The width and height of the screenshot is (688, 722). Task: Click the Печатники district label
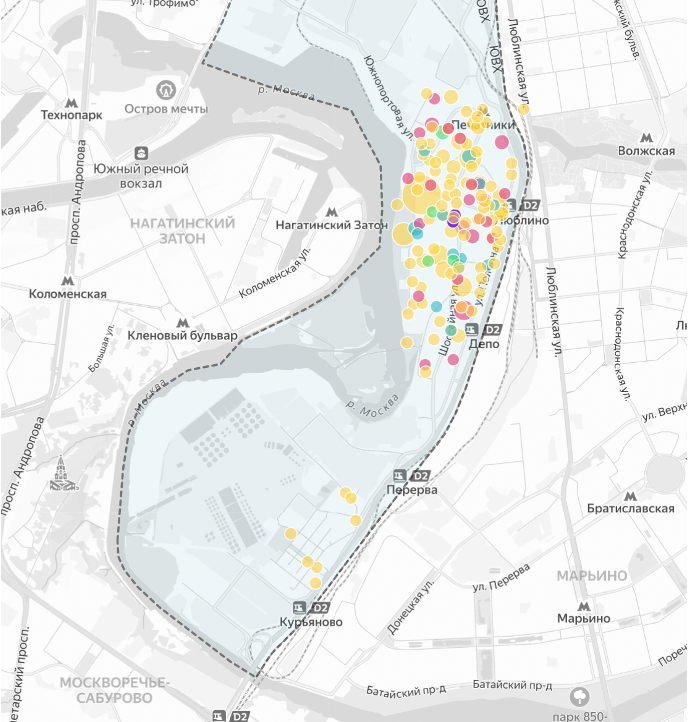483,126
